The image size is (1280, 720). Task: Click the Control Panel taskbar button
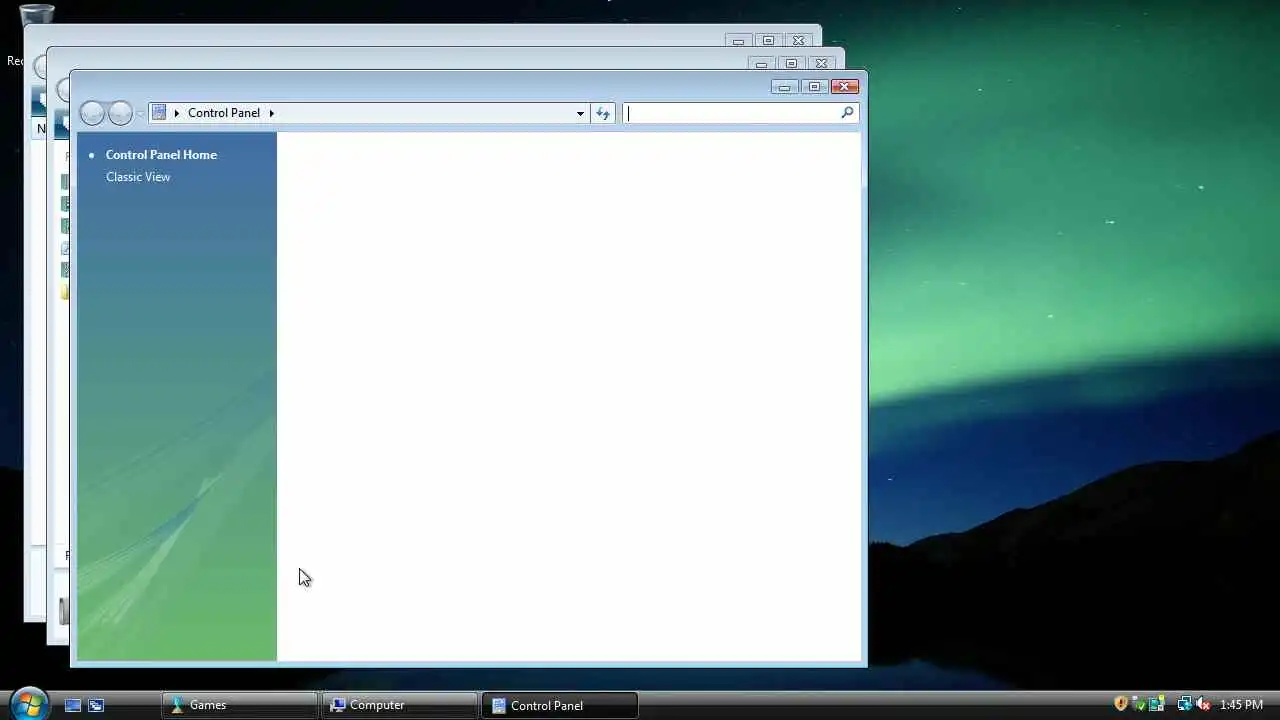coord(560,705)
